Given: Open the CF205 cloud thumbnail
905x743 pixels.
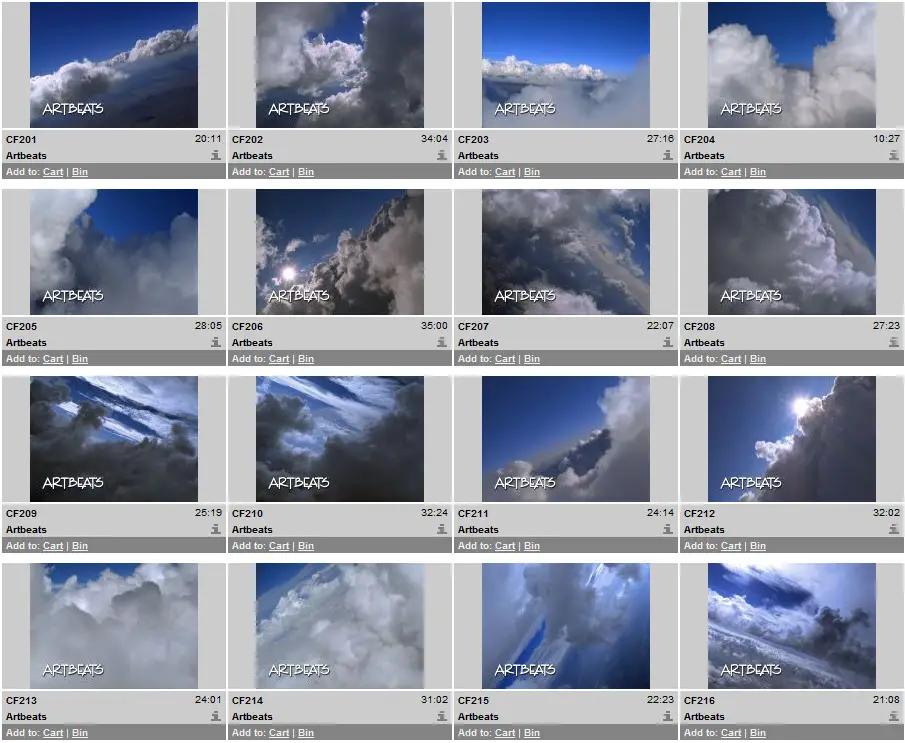Looking at the screenshot, I should point(114,252).
